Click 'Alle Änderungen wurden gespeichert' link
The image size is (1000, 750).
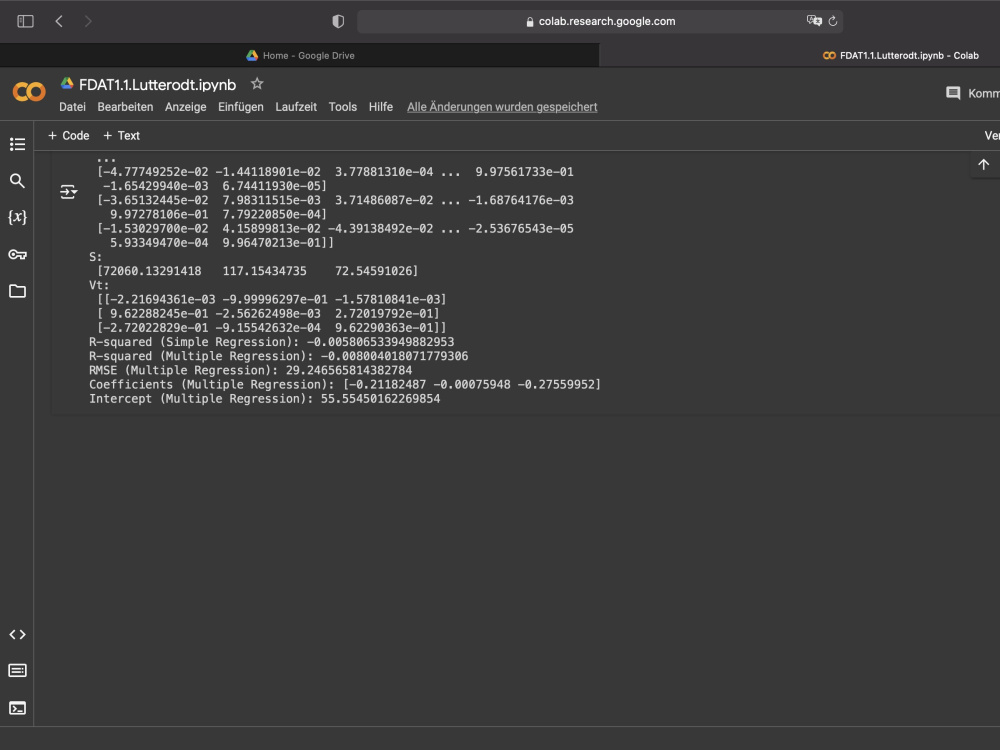coord(502,107)
